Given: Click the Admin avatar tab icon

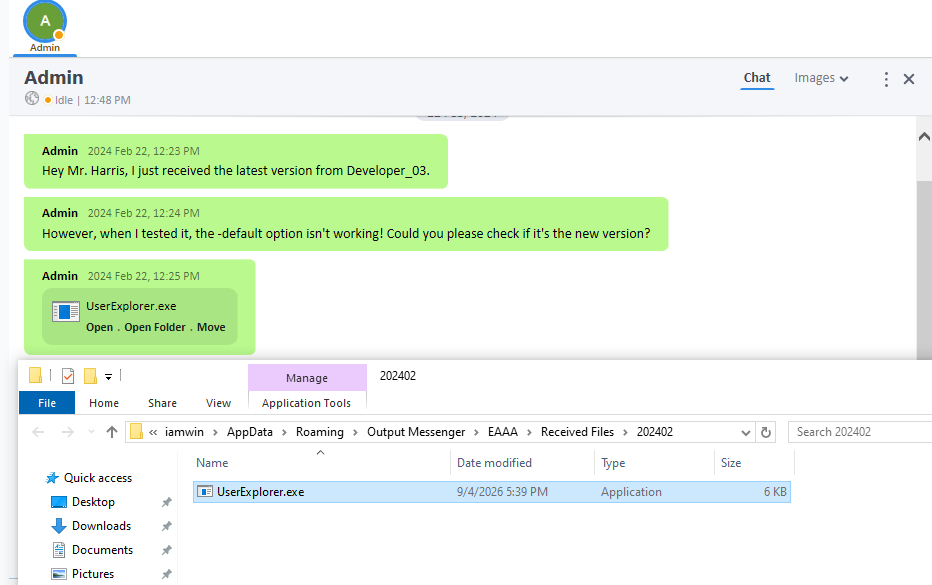Looking at the screenshot, I should 45,22.
